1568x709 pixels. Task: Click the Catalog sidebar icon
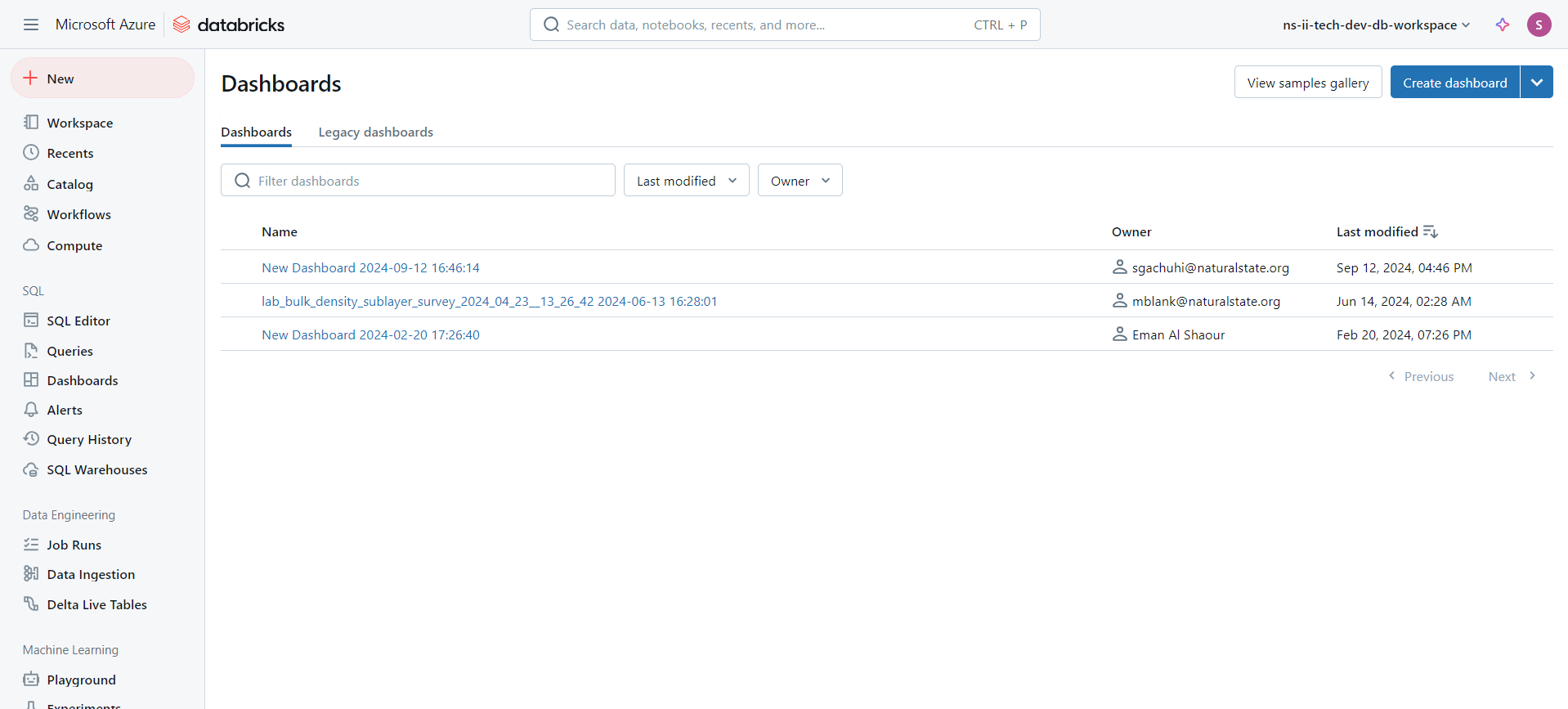(31, 183)
